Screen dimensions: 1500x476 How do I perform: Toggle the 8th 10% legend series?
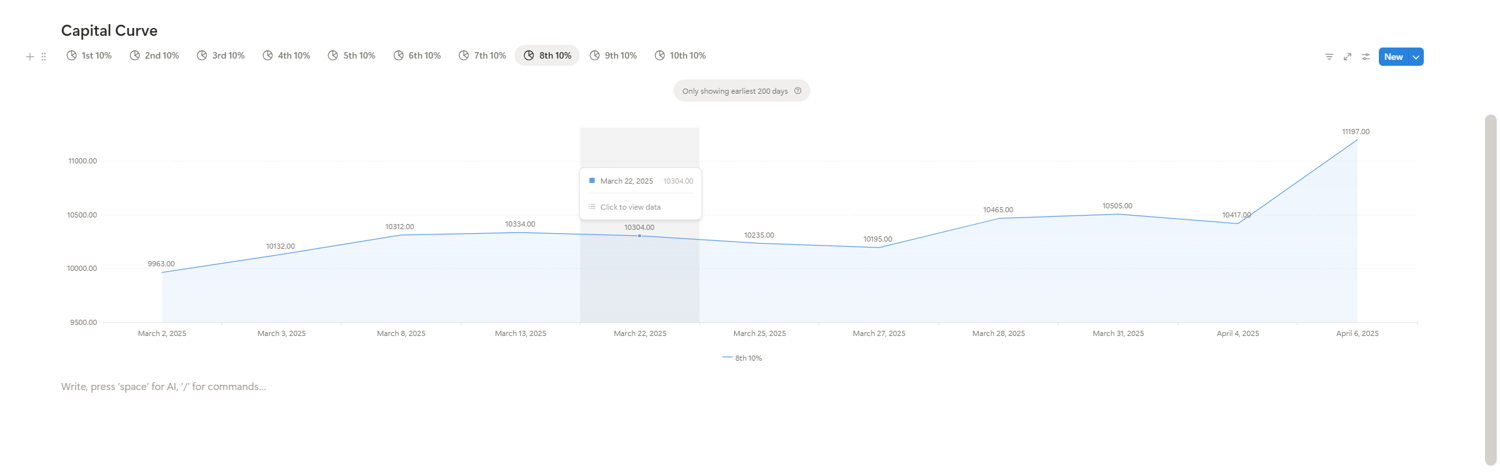[742, 358]
